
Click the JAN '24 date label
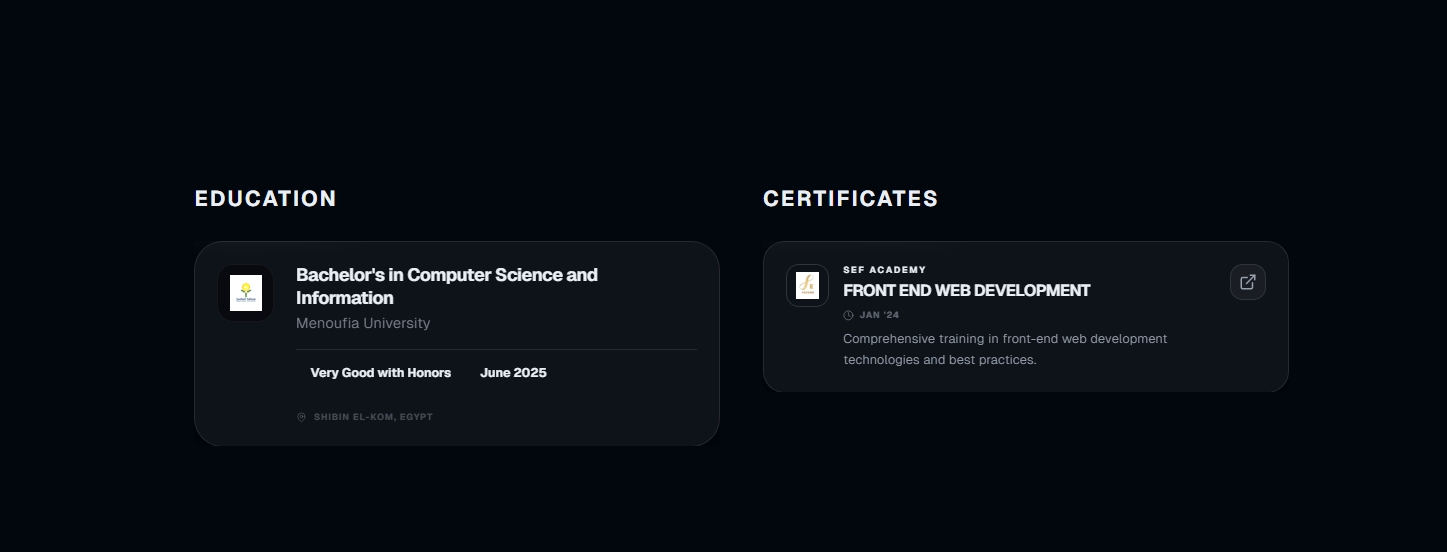point(879,315)
